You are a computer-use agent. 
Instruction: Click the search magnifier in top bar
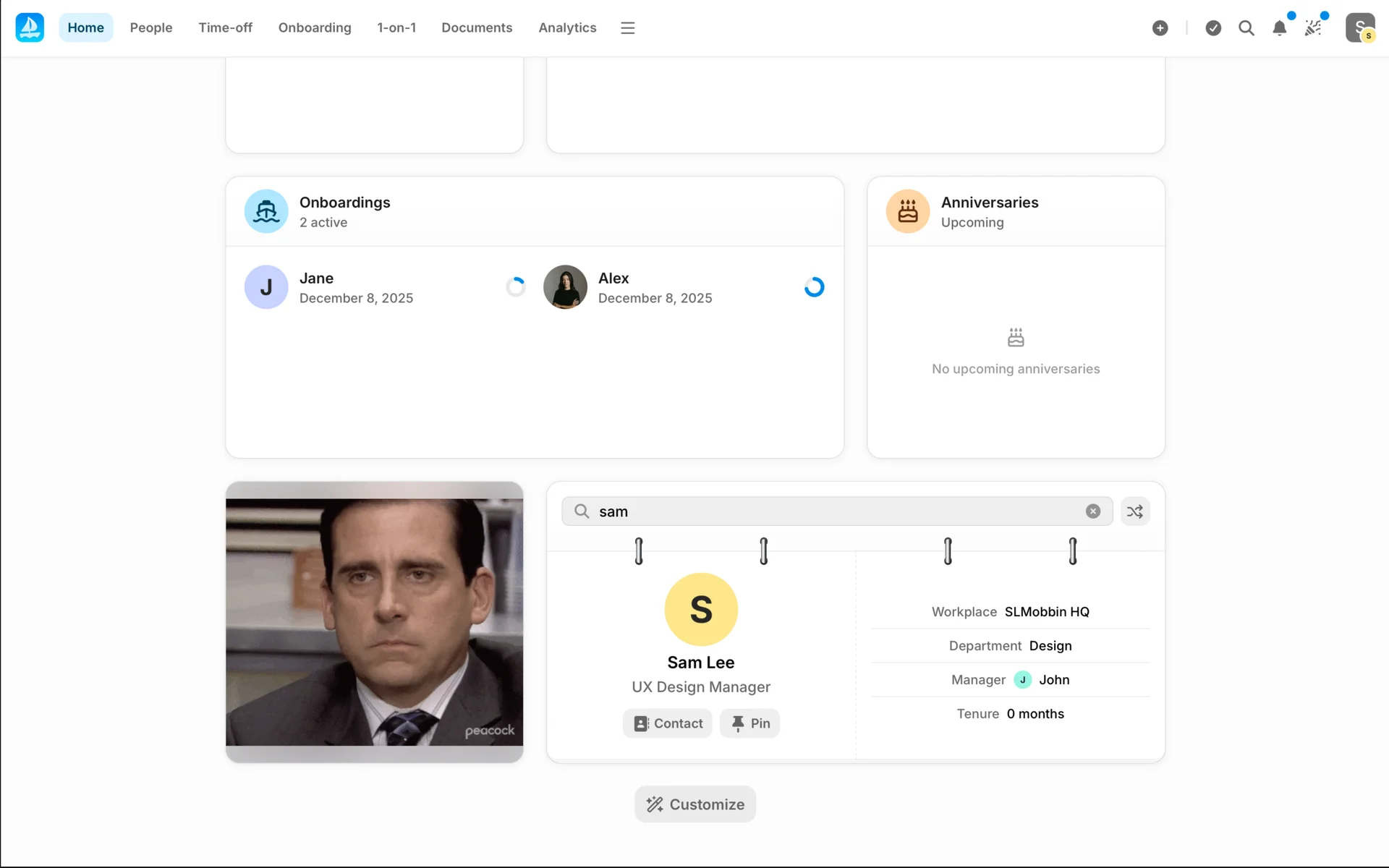coord(1246,28)
